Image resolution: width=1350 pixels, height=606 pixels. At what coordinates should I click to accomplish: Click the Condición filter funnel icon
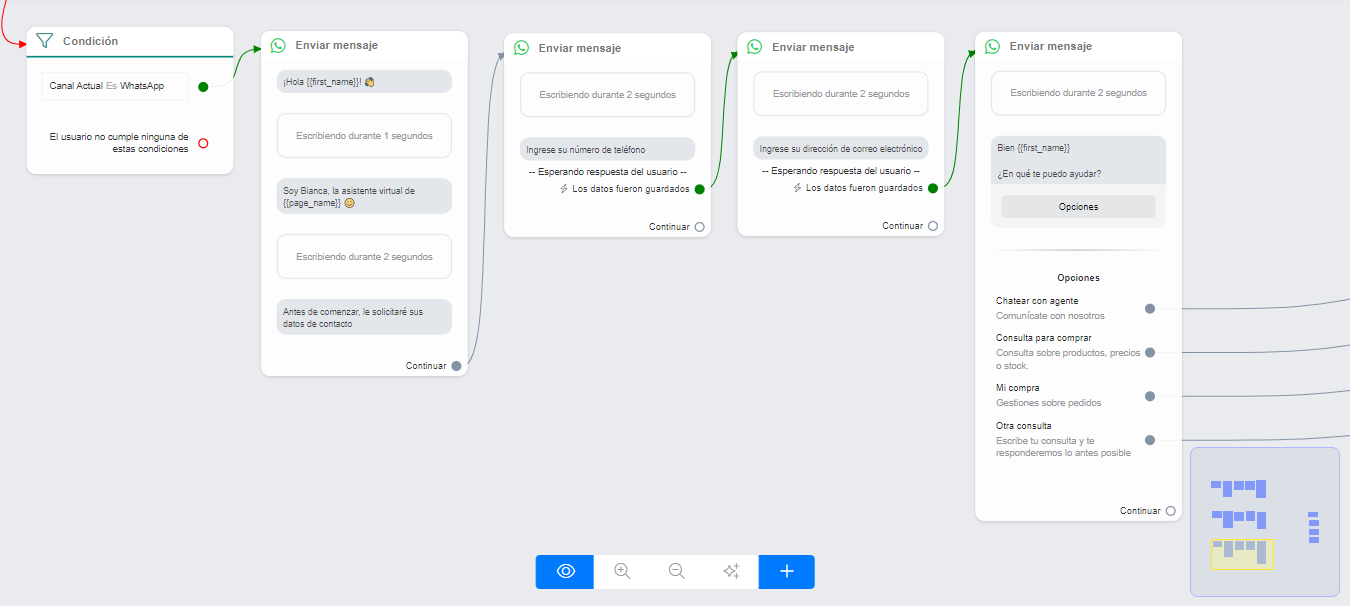coord(44,41)
